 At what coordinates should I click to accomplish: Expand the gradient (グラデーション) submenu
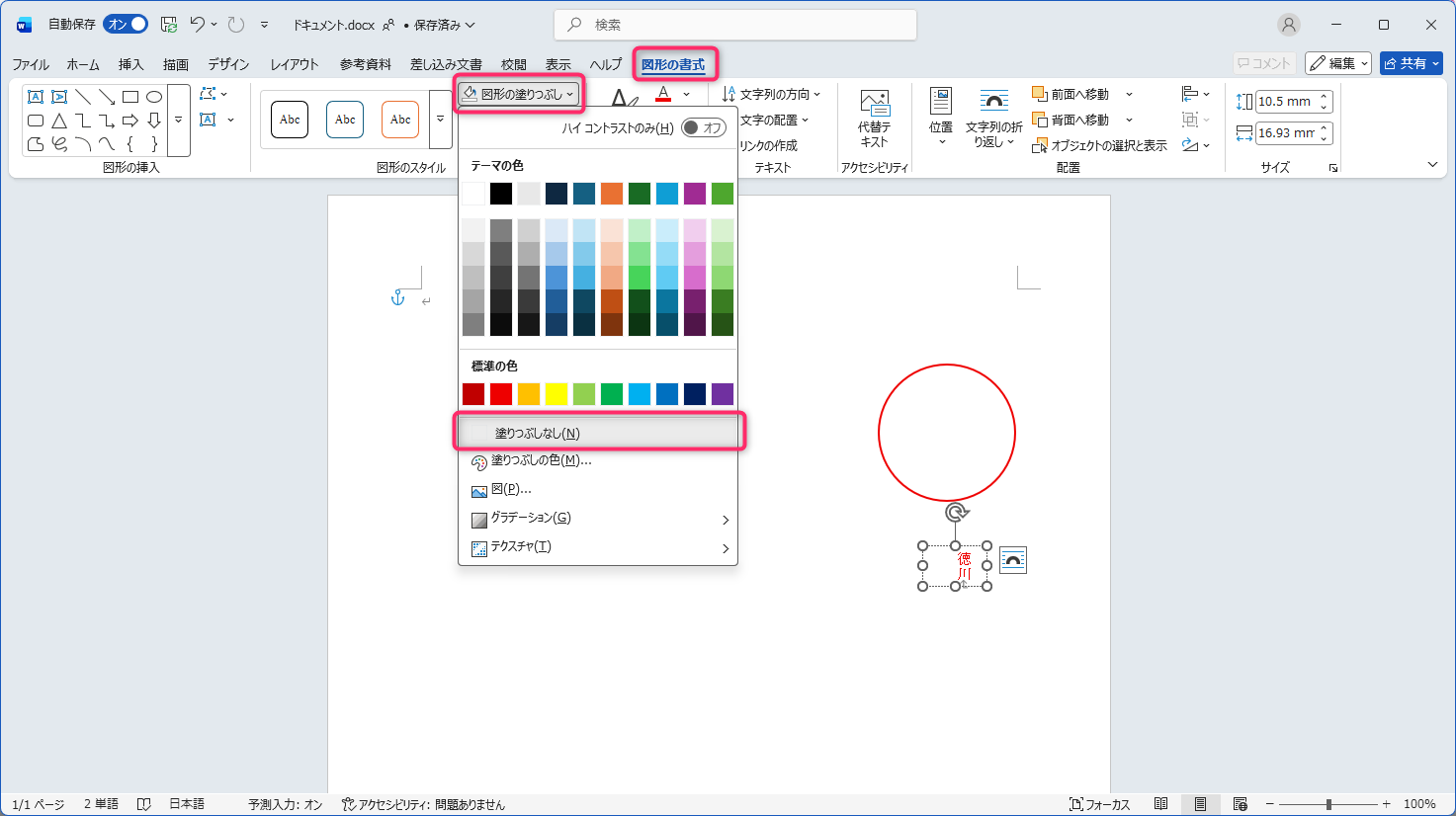pos(725,519)
